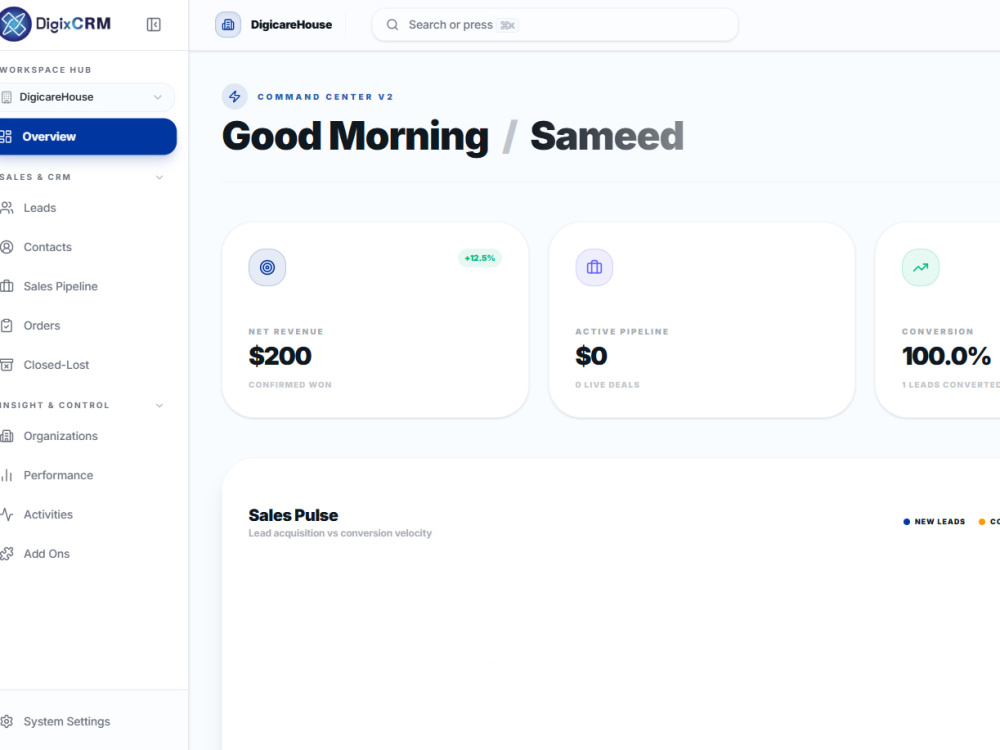The height and width of the screenshot is (750, 1000).
Task: Open Closed-Lost deals
Action: [56, 365]
